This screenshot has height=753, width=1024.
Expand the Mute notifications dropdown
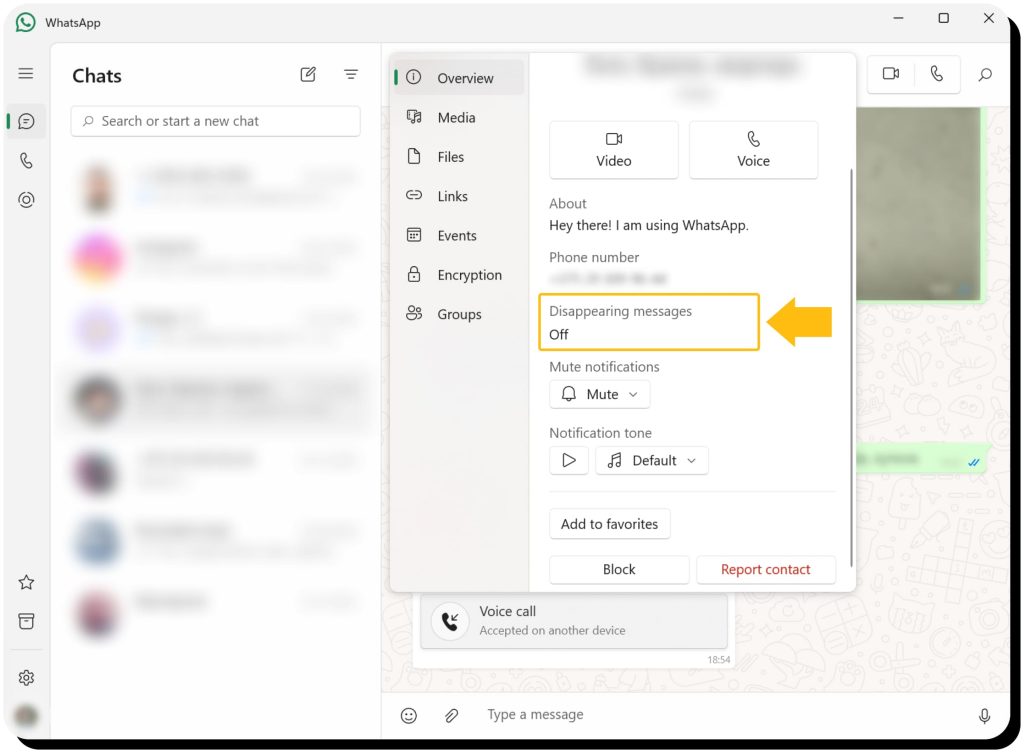(x=600, y=394)
